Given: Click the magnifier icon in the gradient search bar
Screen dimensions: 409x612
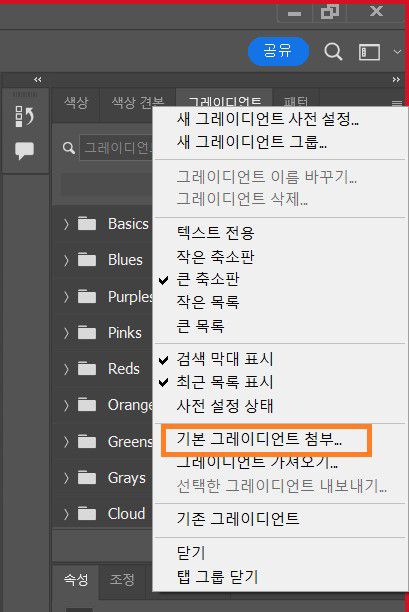Looking at the screenshot, I should 69,148.
